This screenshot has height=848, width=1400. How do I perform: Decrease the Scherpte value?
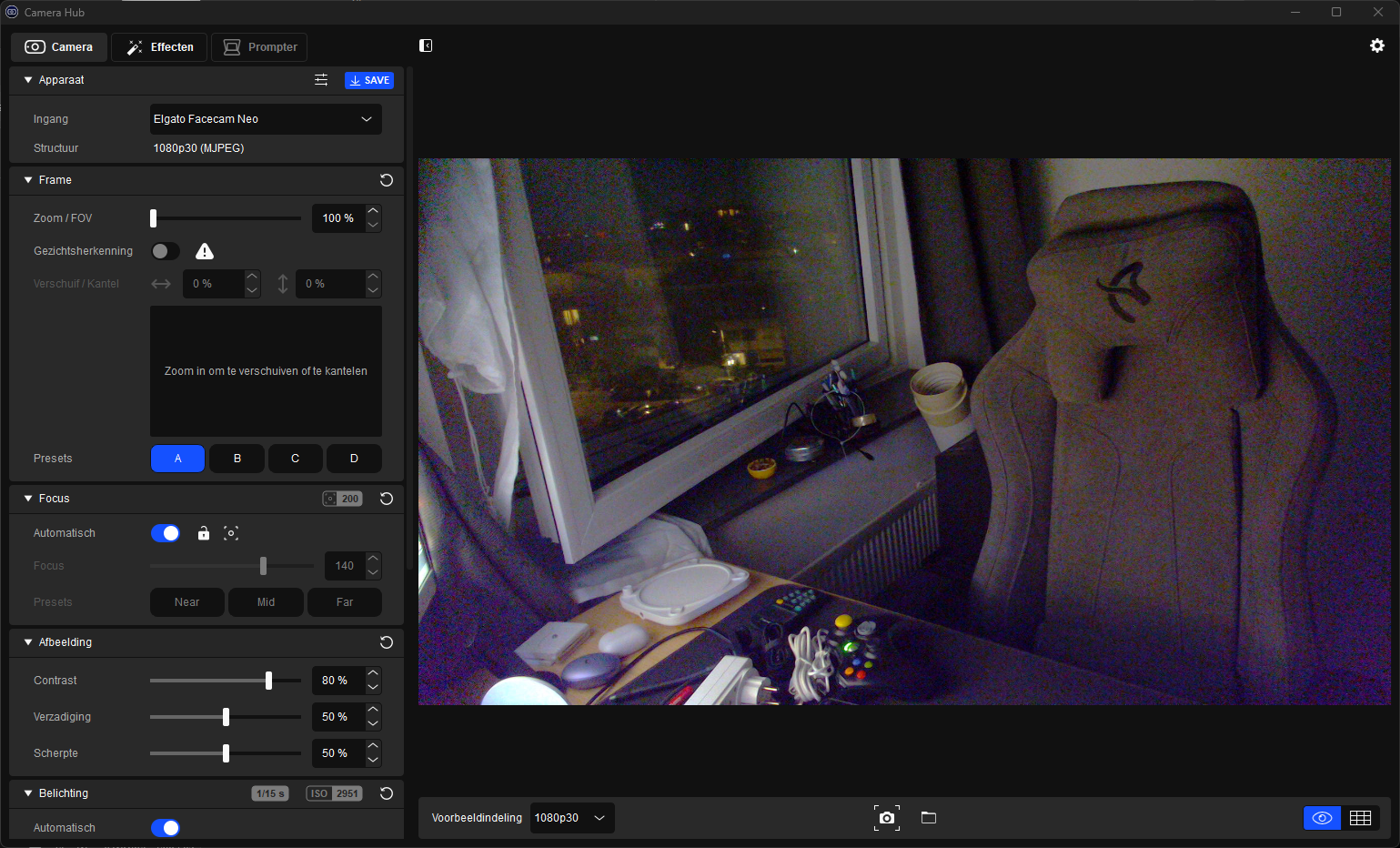pyautogui.click(x=373, y=761)
